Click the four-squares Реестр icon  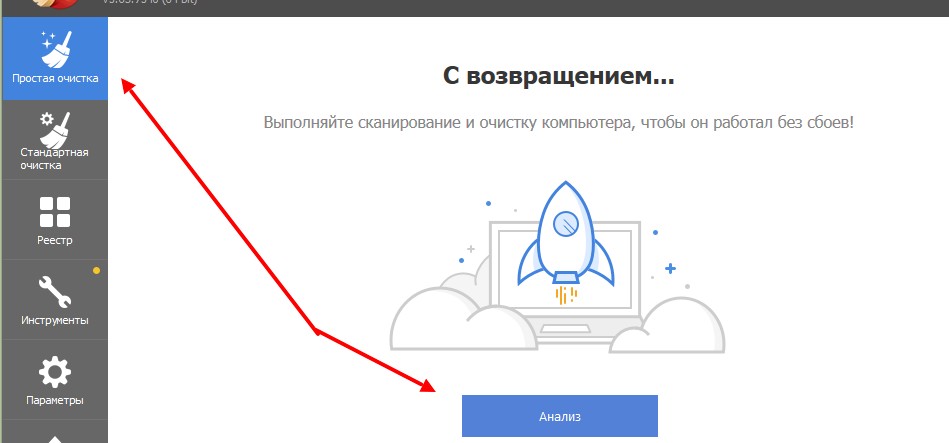55,212
